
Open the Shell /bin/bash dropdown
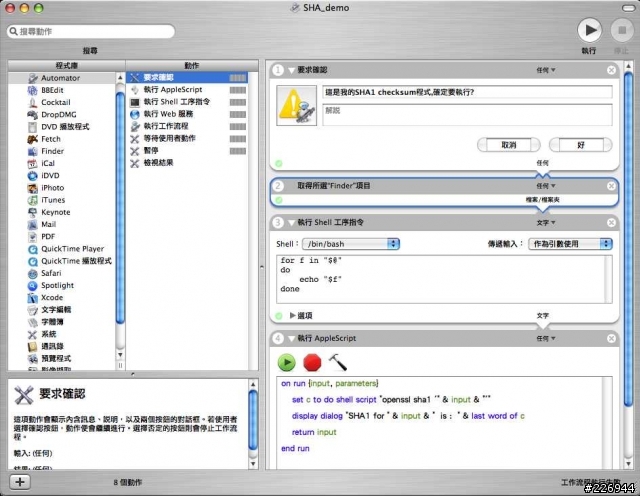pos(351,244)
